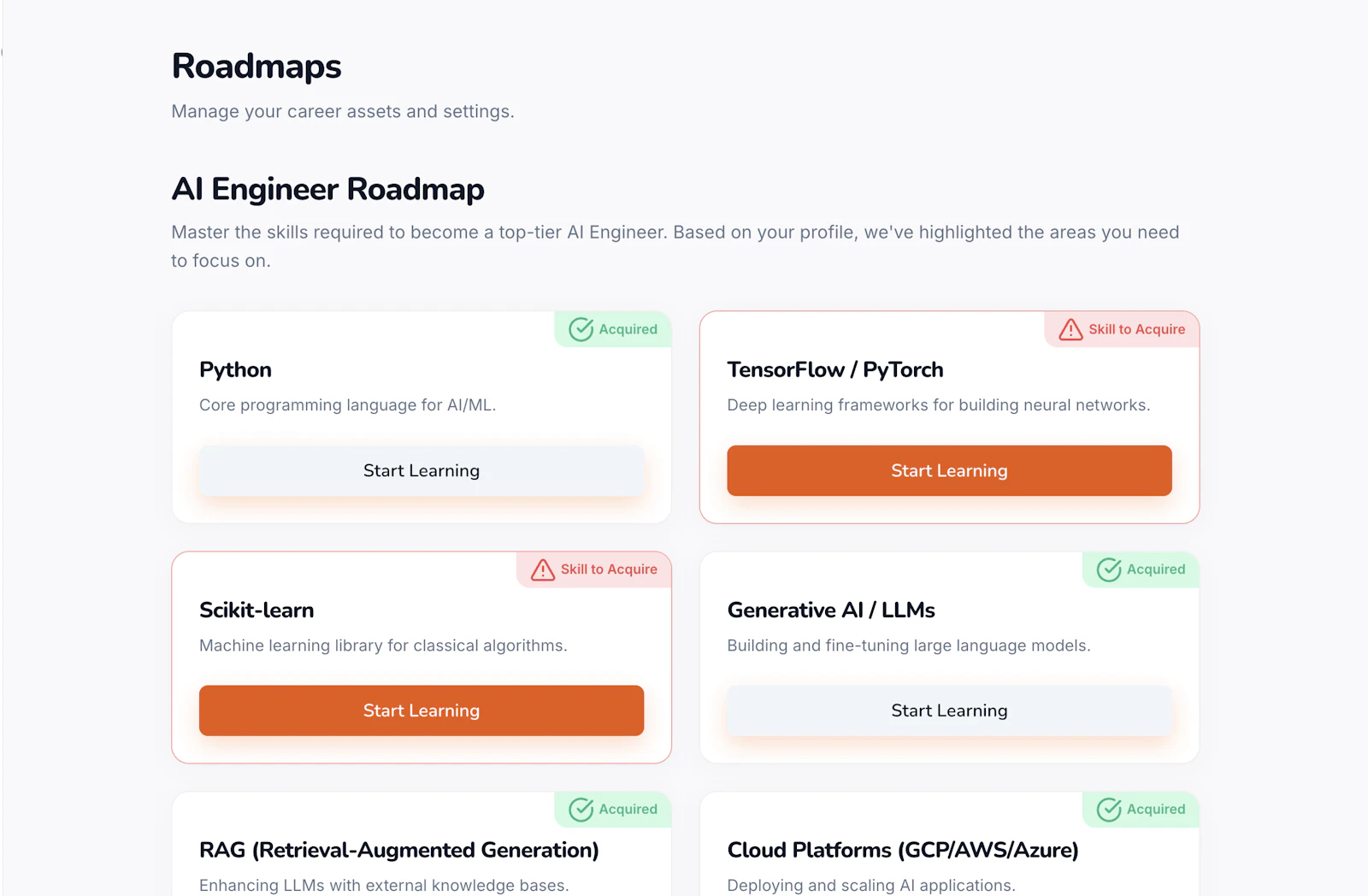Screen dimensions: 1368x896
Task: Click 'Core programming language for AI/ML.' description
Action: pos(348,405)
